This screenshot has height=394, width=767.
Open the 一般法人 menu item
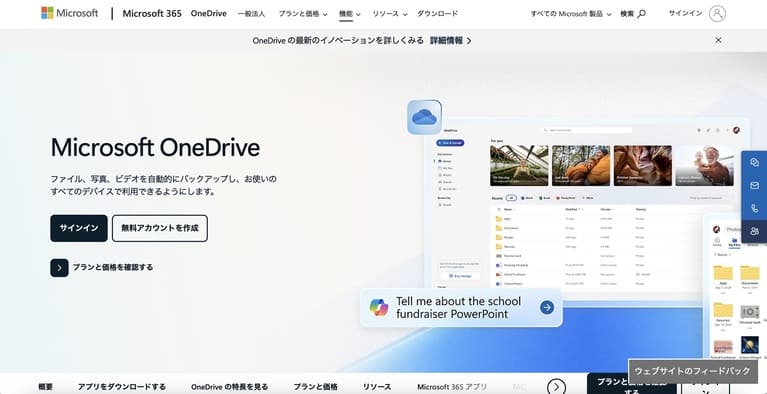pos(251,14)
